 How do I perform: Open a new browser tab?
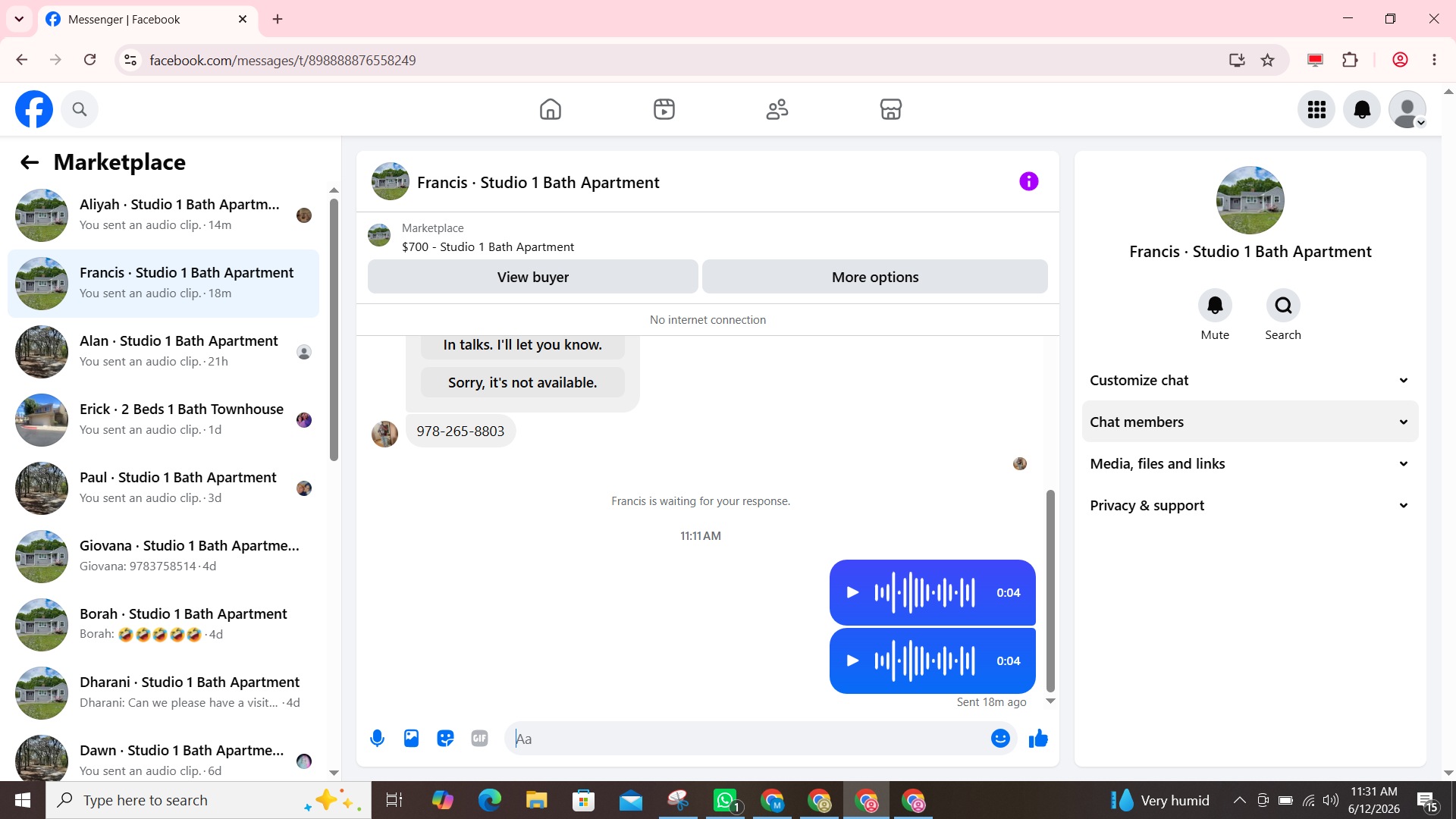pos(278,19)
